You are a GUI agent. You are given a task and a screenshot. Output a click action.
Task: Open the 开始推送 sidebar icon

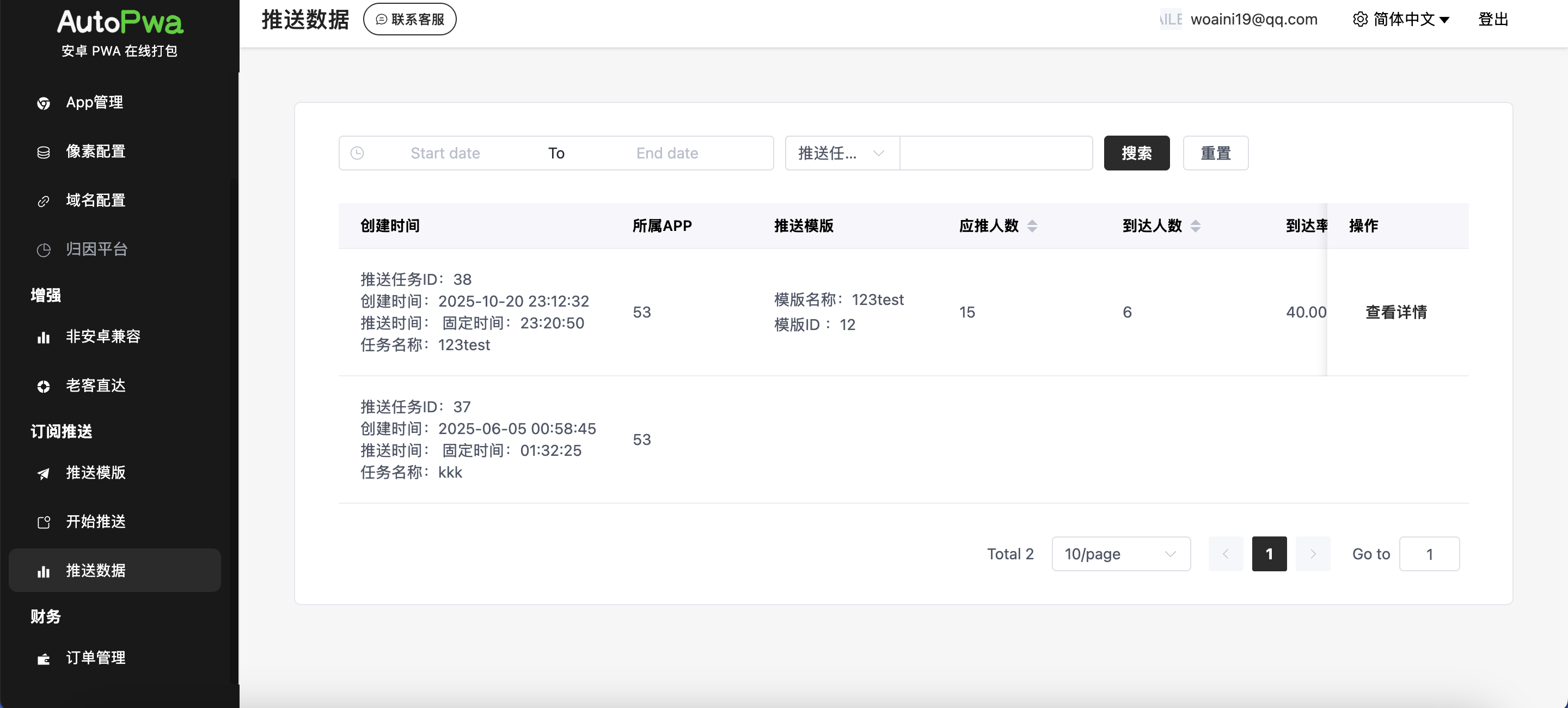click(x=43, y=522)
